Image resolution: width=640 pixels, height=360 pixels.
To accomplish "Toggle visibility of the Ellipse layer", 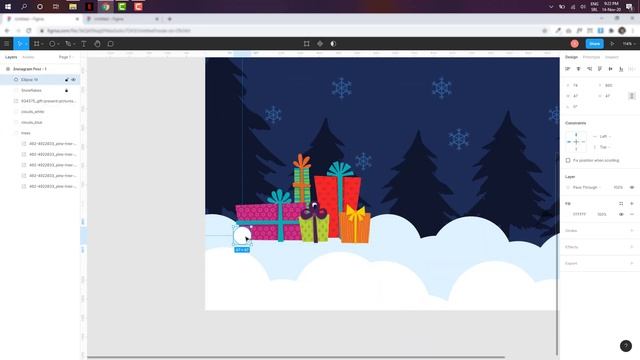I will click(x=73, y=80).
